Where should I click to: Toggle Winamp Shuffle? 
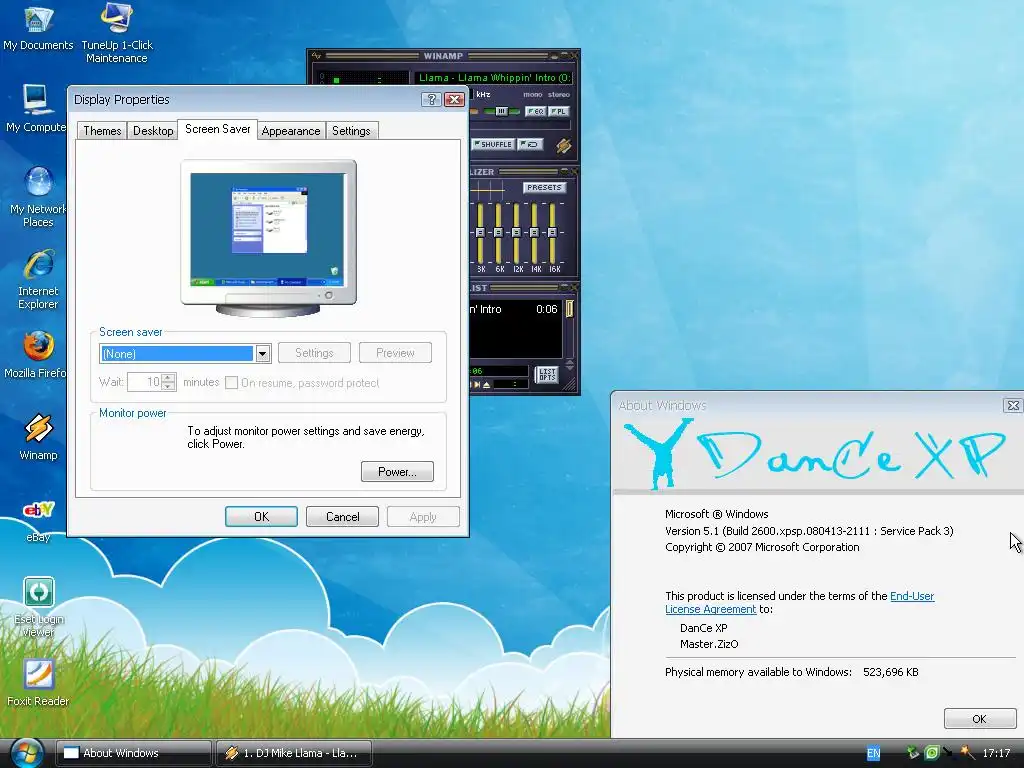[493, 144]
